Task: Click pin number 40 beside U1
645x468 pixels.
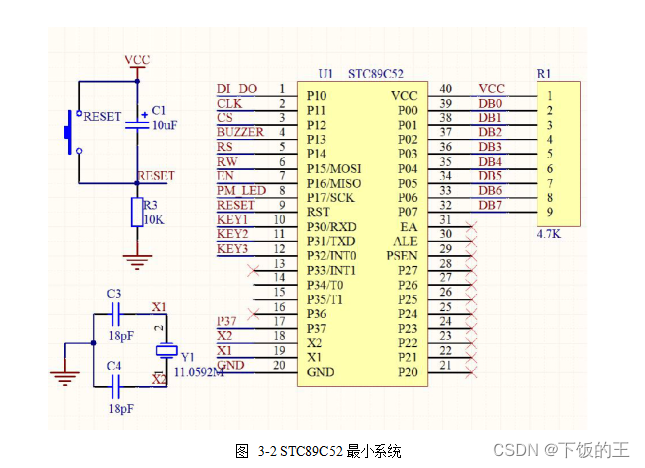Action: pyautogui.click(x=445, y=89)
